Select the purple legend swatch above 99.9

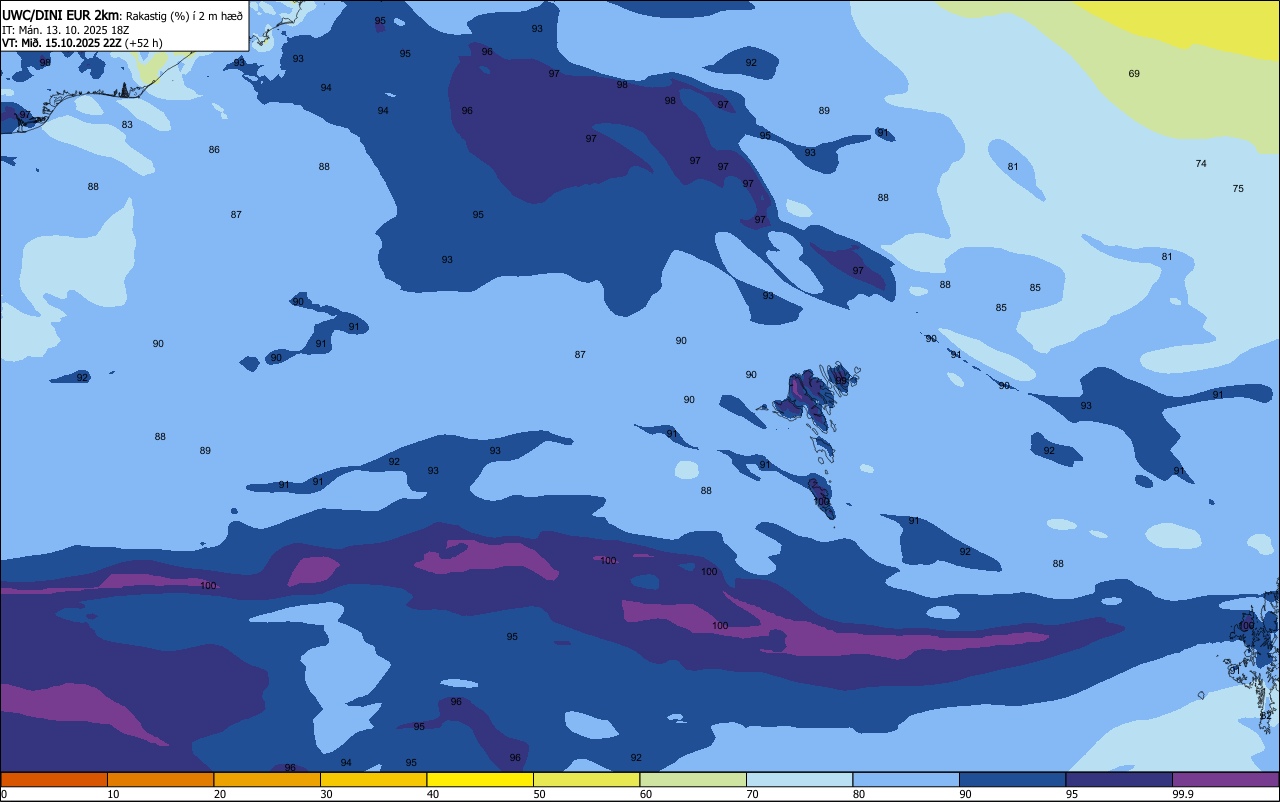pyautogui.click(x=1225, y=779)
